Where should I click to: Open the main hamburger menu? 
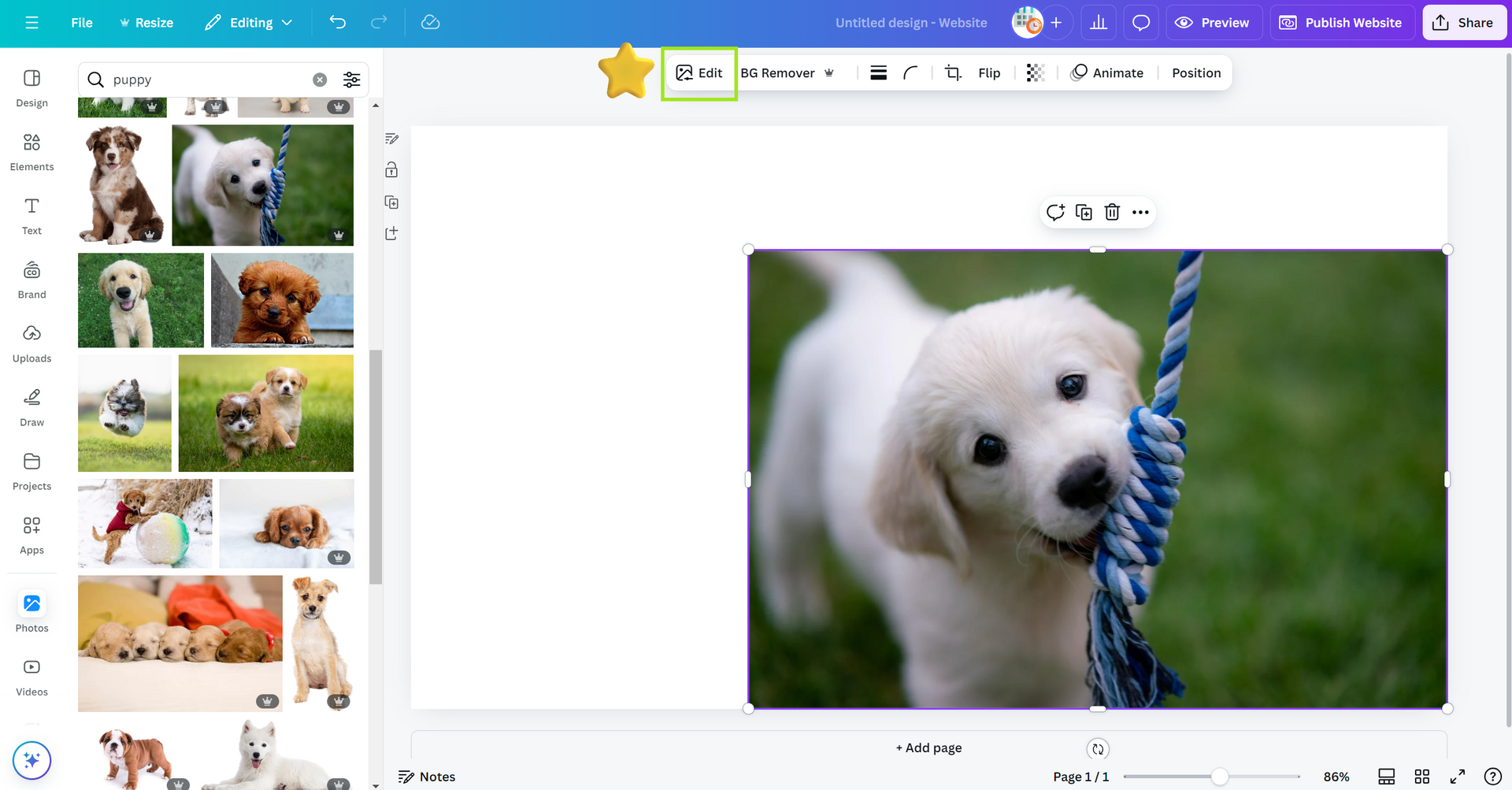31,23
